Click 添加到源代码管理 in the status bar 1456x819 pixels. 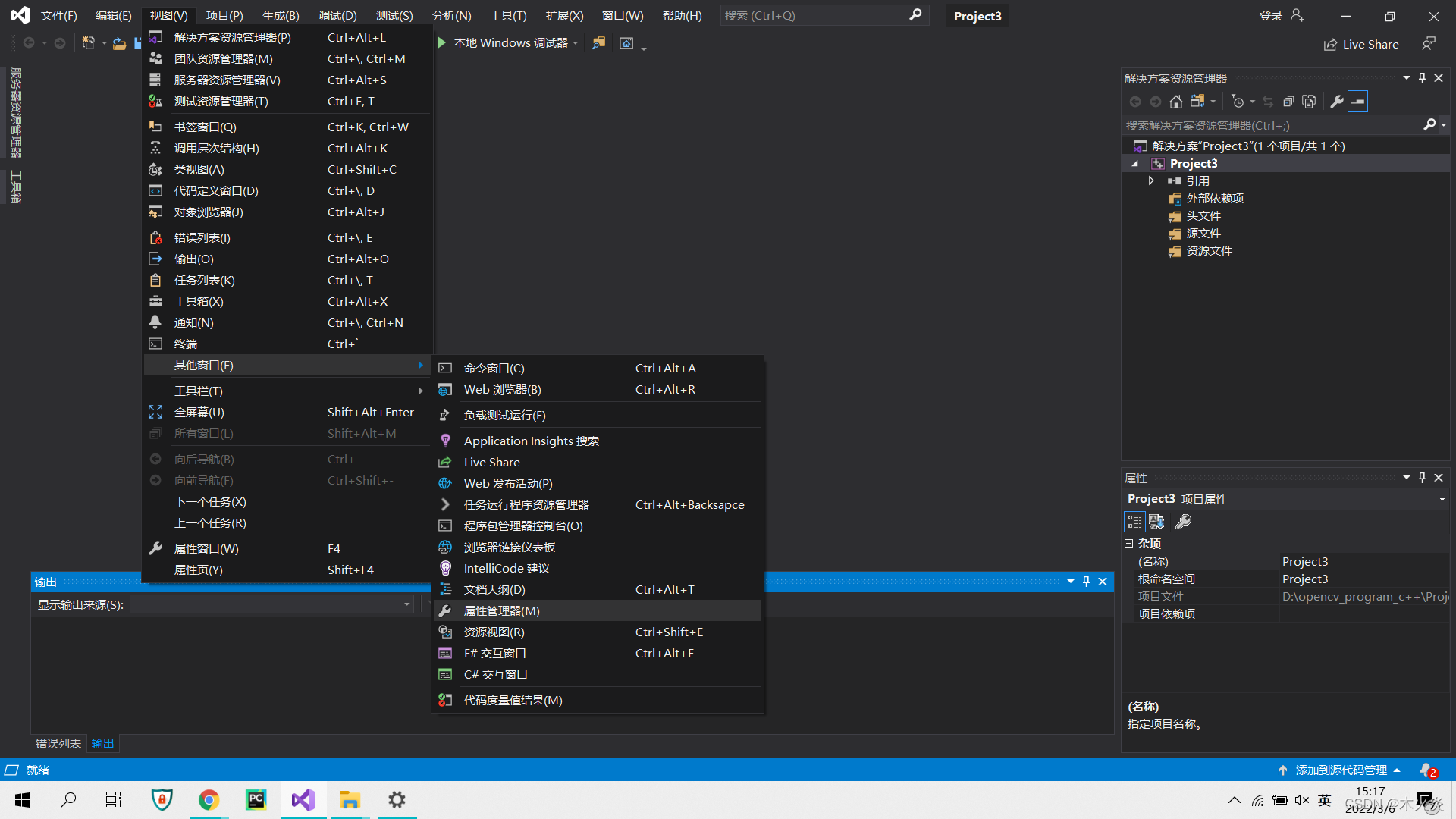(1340, 770)
